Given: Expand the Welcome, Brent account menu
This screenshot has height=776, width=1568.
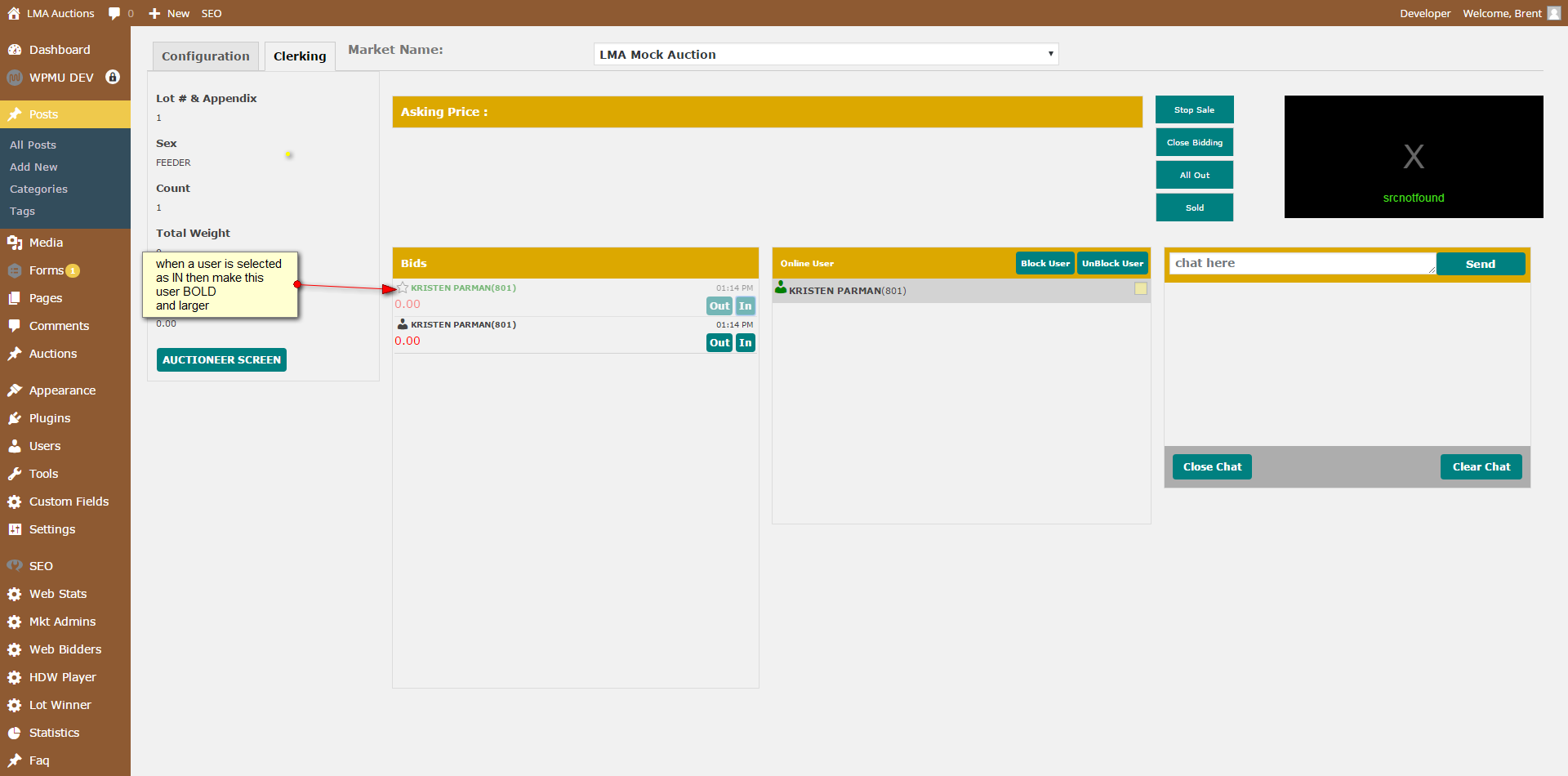Looking at the screenshot, I should 1502,13.
